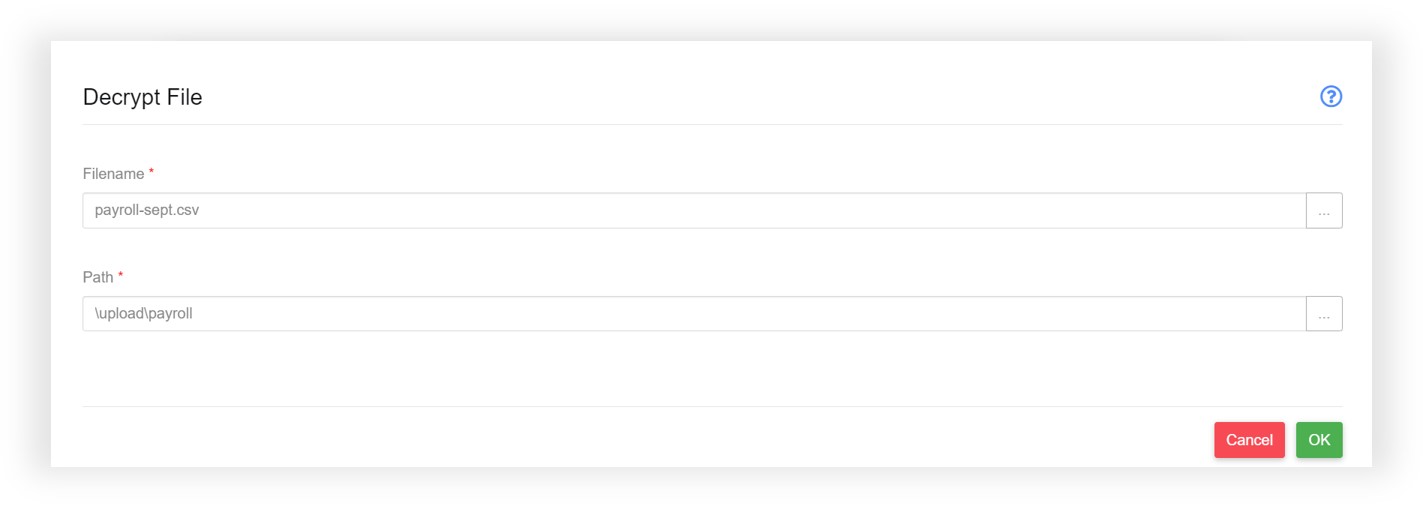Open folder picker next to \upload\payroll
Screen dimensions: 1423x522
coord(1324,314)
